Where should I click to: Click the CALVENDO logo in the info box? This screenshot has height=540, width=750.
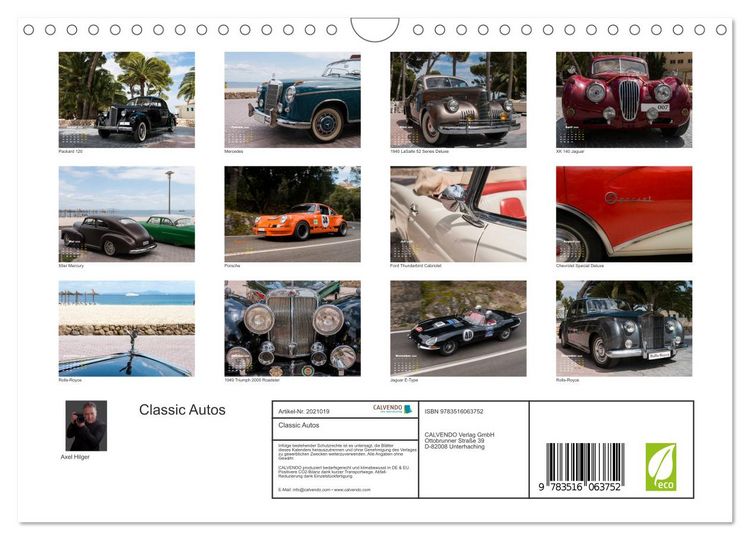tap(392, 409)
